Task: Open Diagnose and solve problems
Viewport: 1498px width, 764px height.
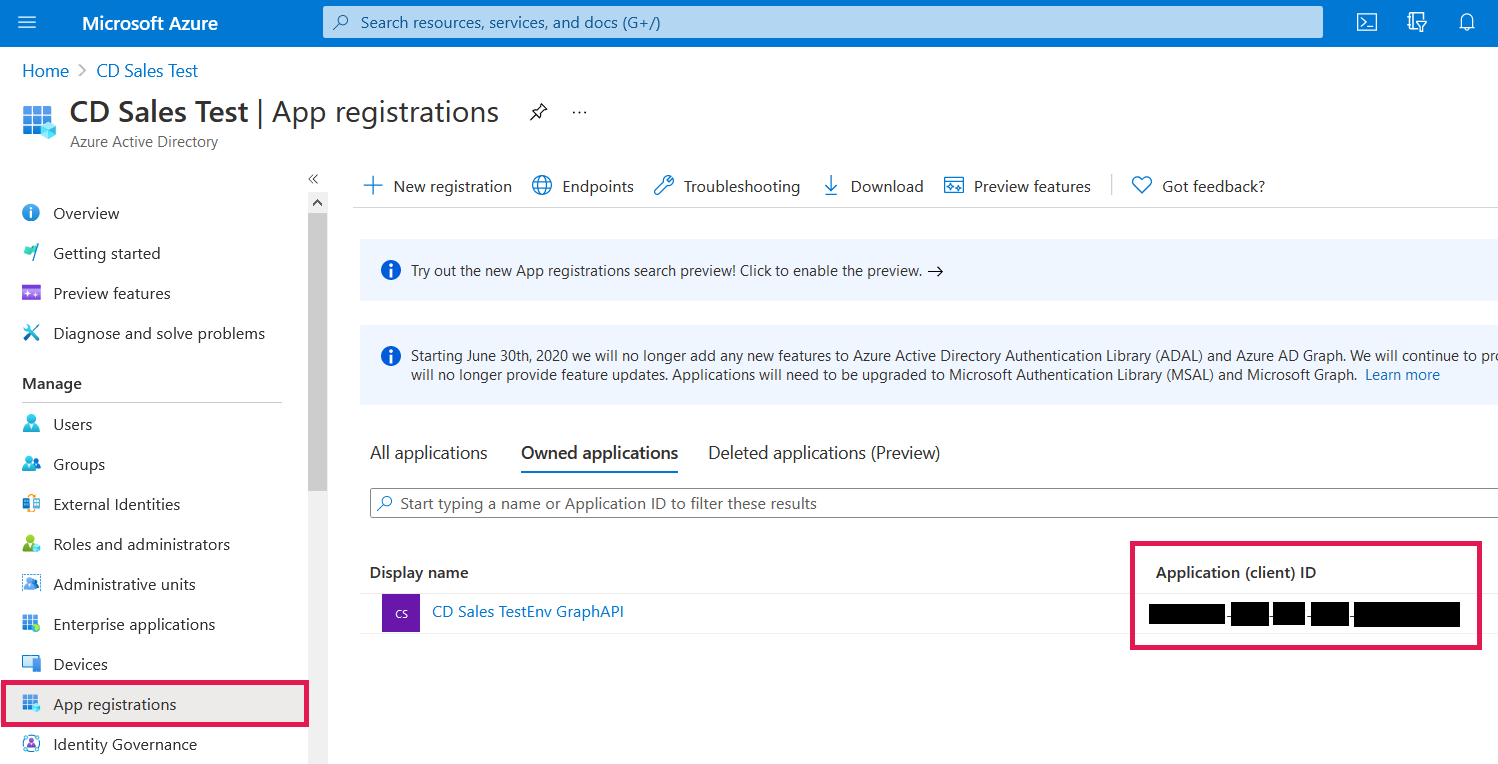Action: pyautogui.click(x=159, y=333)
